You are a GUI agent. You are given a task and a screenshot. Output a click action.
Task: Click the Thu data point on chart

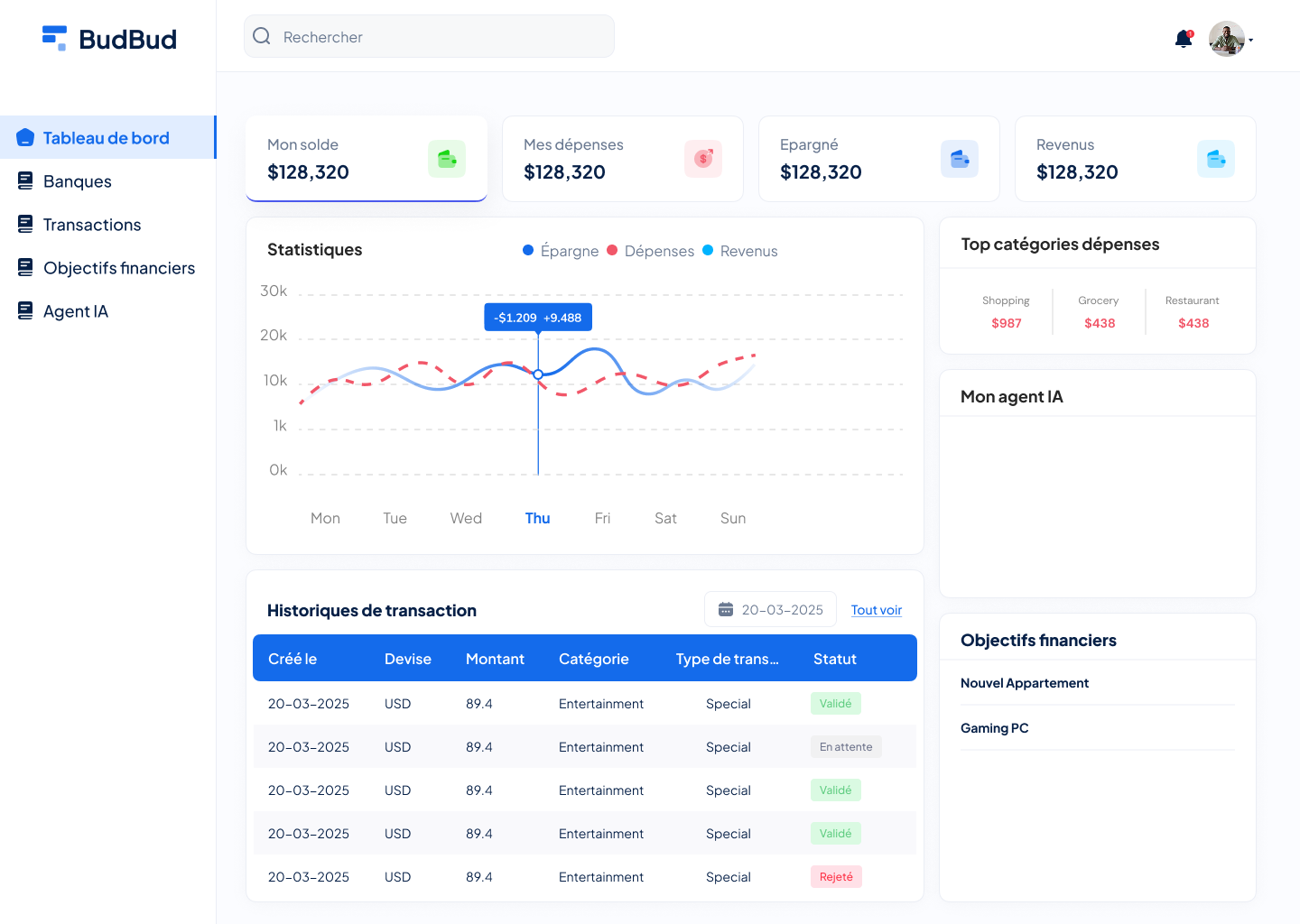point(538,374)
